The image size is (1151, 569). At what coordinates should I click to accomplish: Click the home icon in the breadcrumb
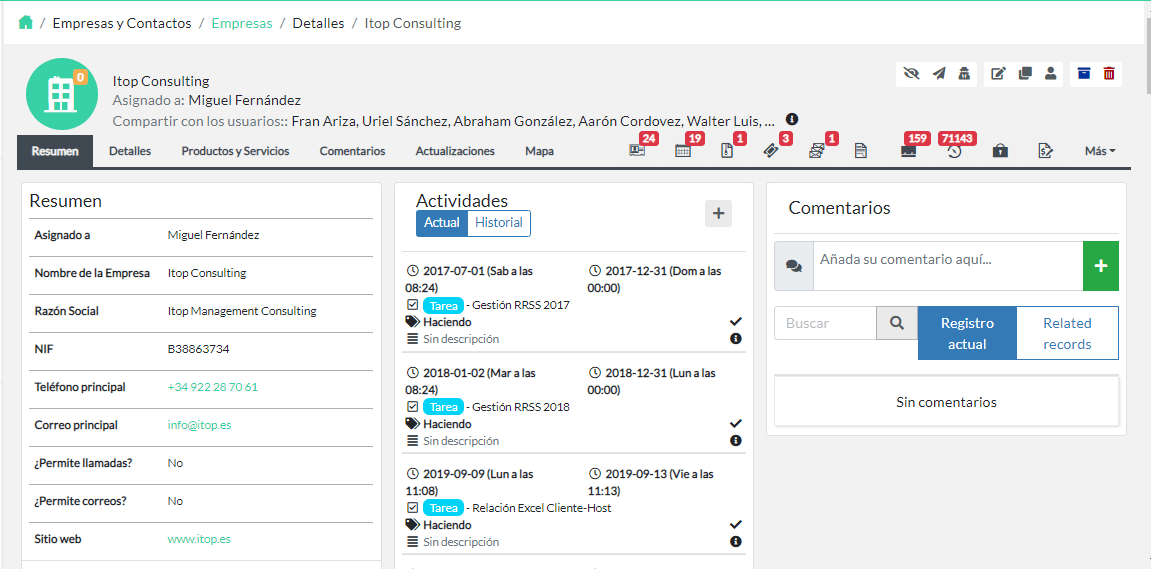25,23
